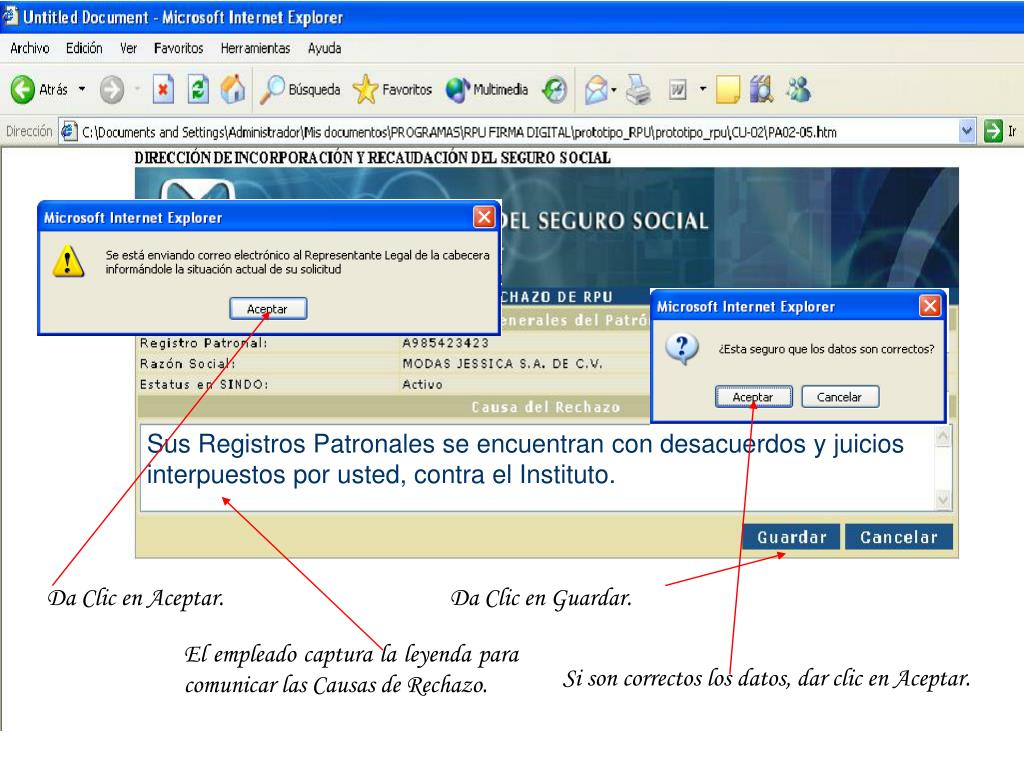Click the green Ir go button
The height and width of the screenshot is (768, 1024).
point(993,132)
